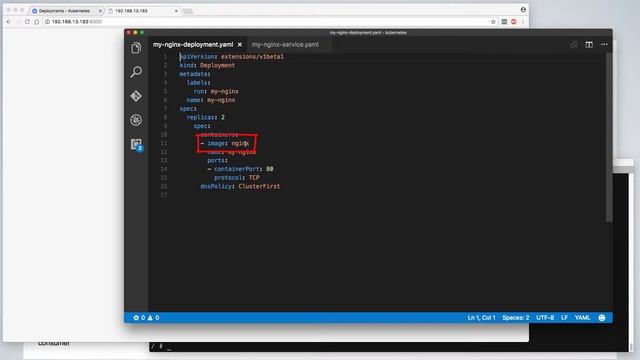Click the 'dnsPolicy: ClusterFirst' line
Image resolution: width=640 pixels, height=360 pixels.
240,186
